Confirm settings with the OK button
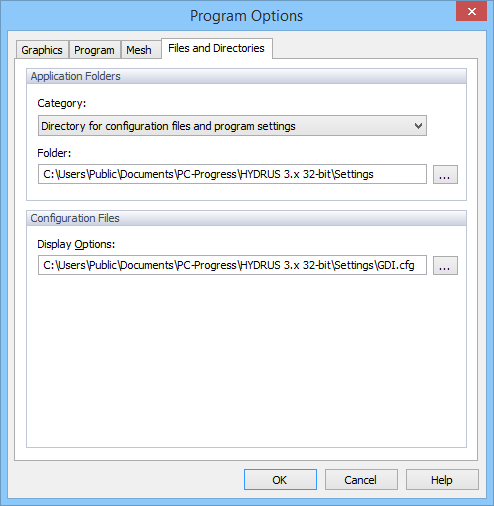 click(x=280, y=480)
